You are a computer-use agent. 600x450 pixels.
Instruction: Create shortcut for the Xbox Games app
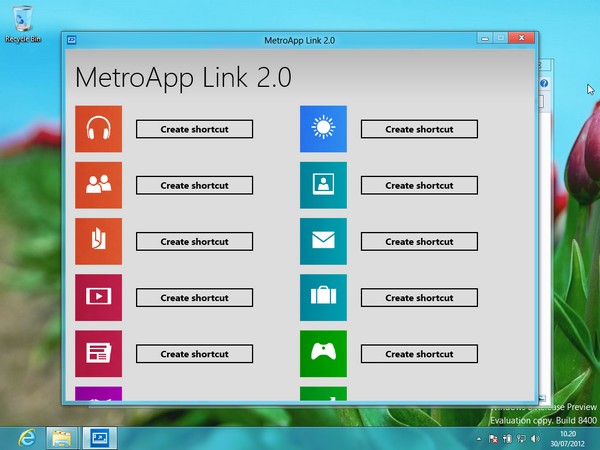[419, 354]
